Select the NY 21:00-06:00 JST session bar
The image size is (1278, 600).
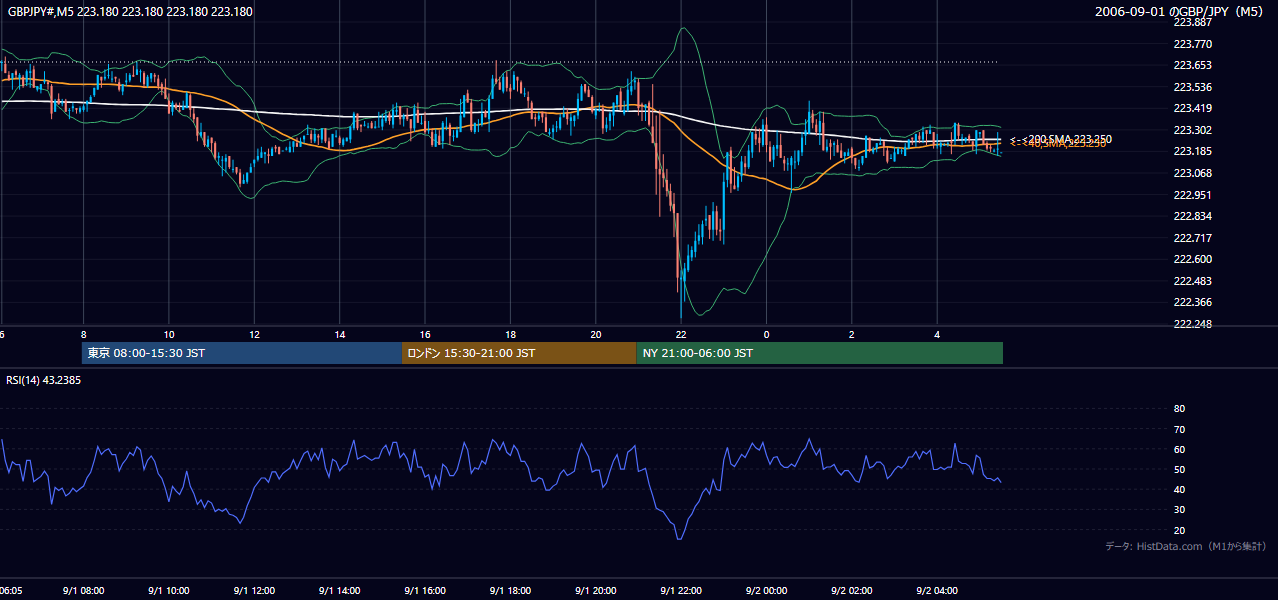819,353
